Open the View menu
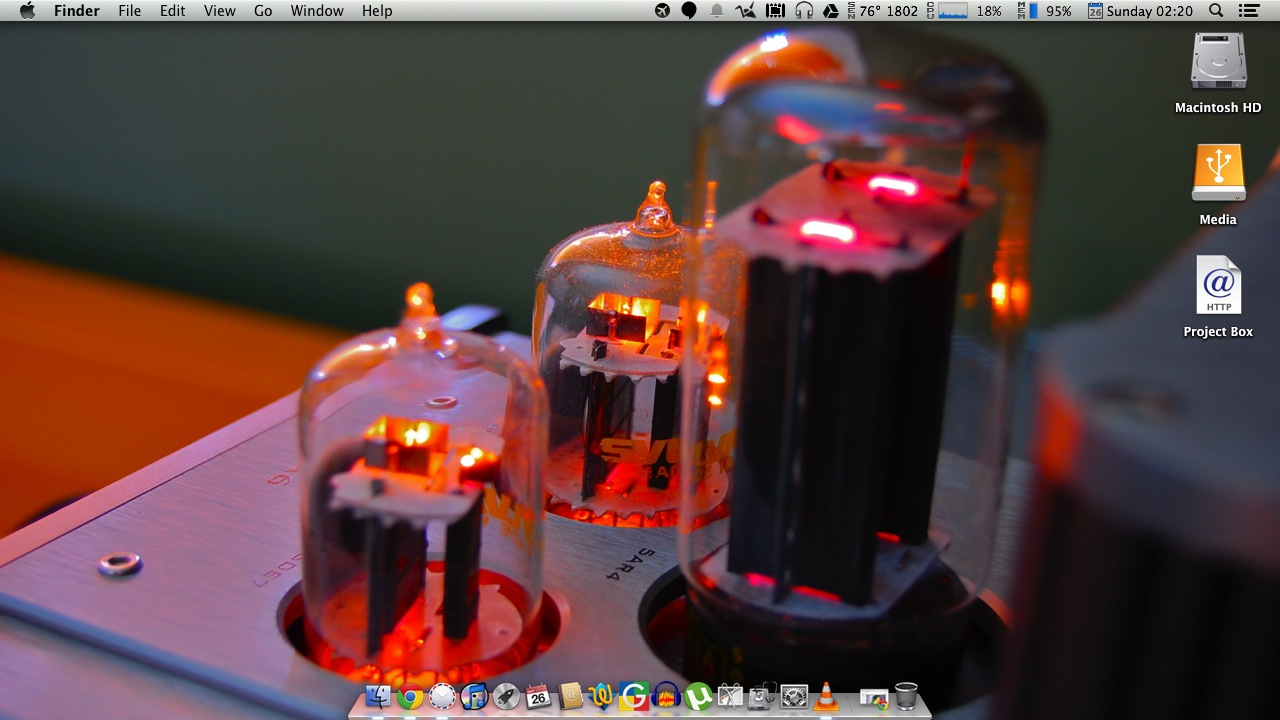The image size is (1280, 720). [219, 11]
